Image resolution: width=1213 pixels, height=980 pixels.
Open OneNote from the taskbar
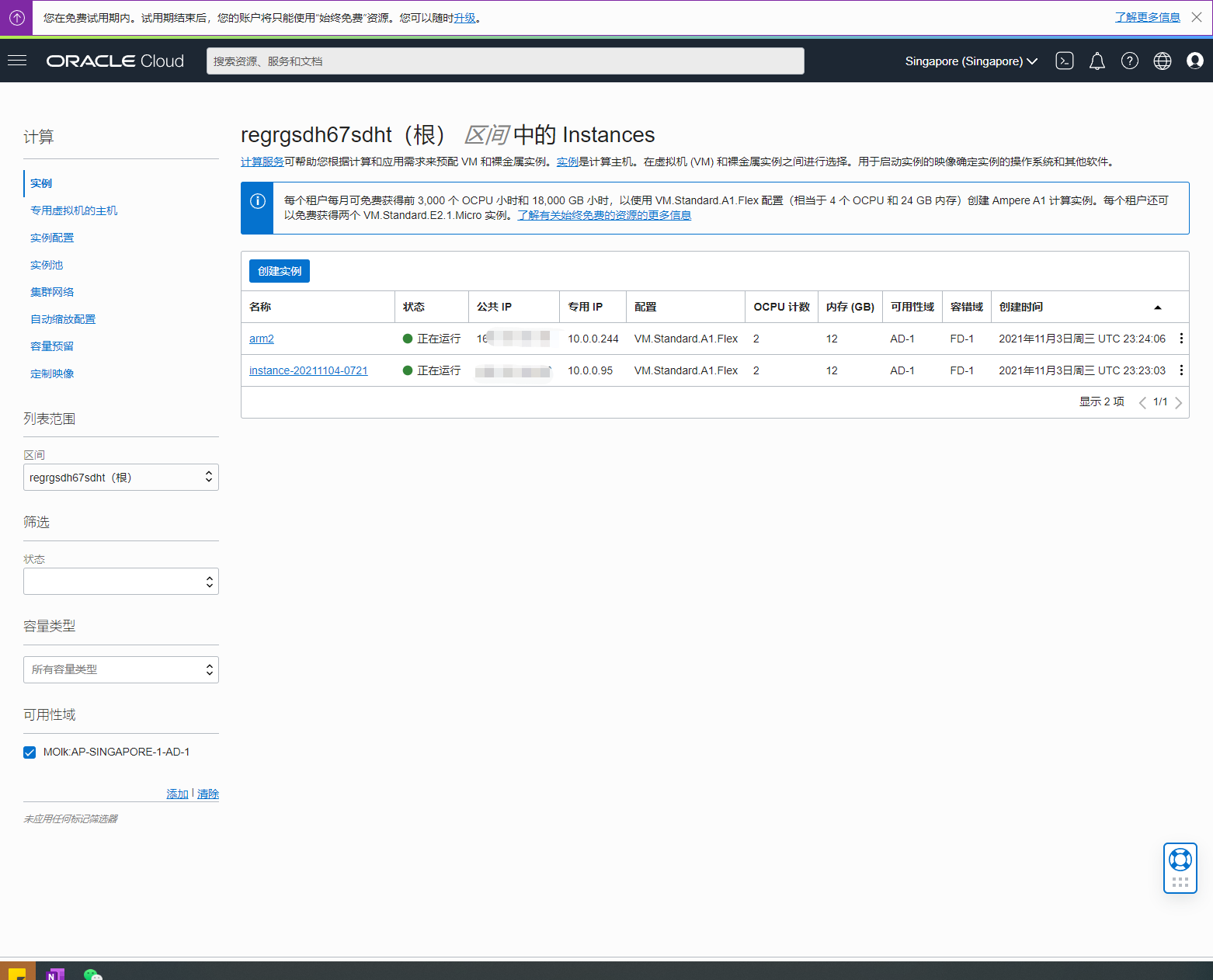54,974
